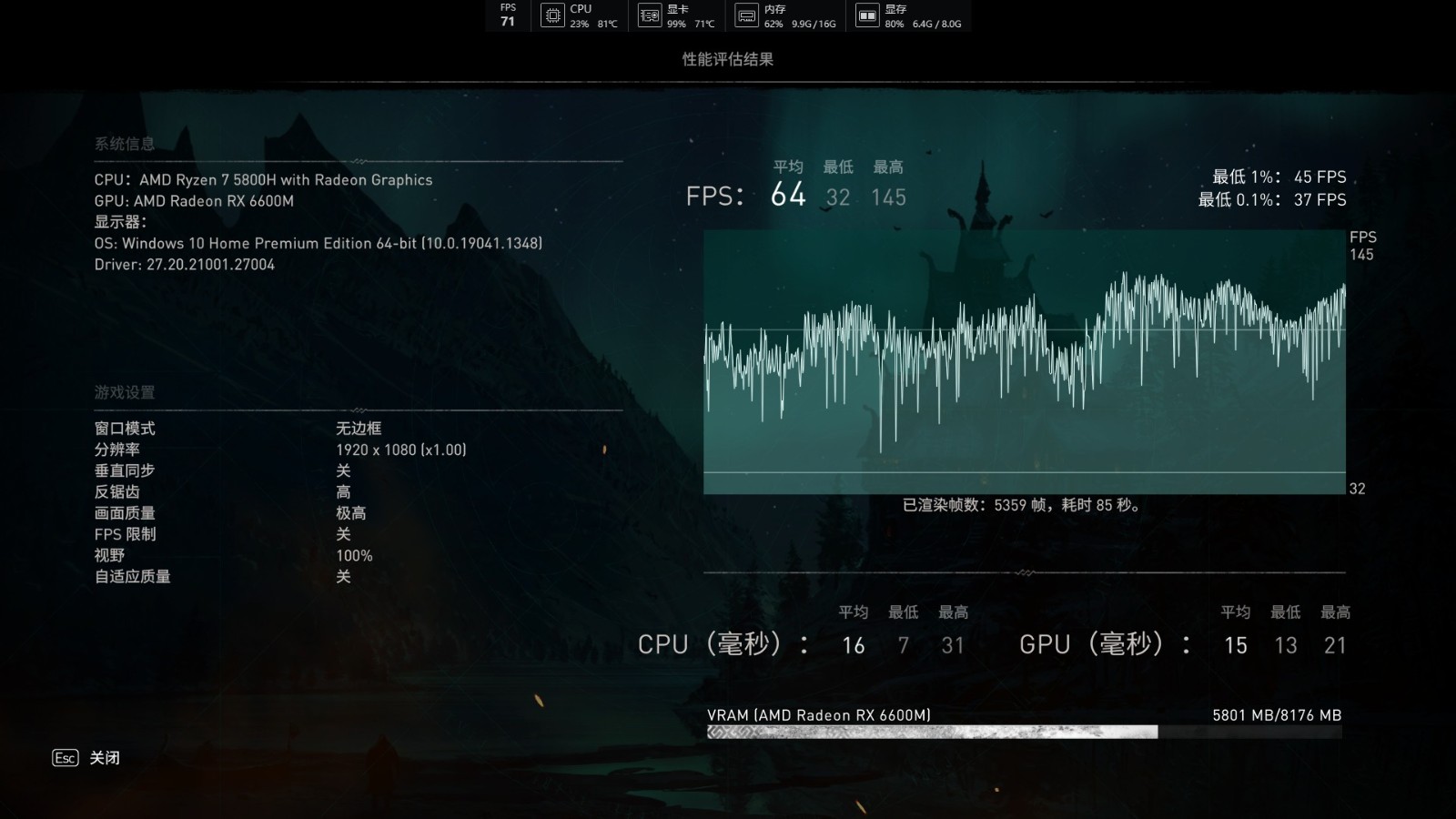This screenshot has height=819, width=1456.
Task: Click the 游戏设置 section header
Action: pos(125,392)
